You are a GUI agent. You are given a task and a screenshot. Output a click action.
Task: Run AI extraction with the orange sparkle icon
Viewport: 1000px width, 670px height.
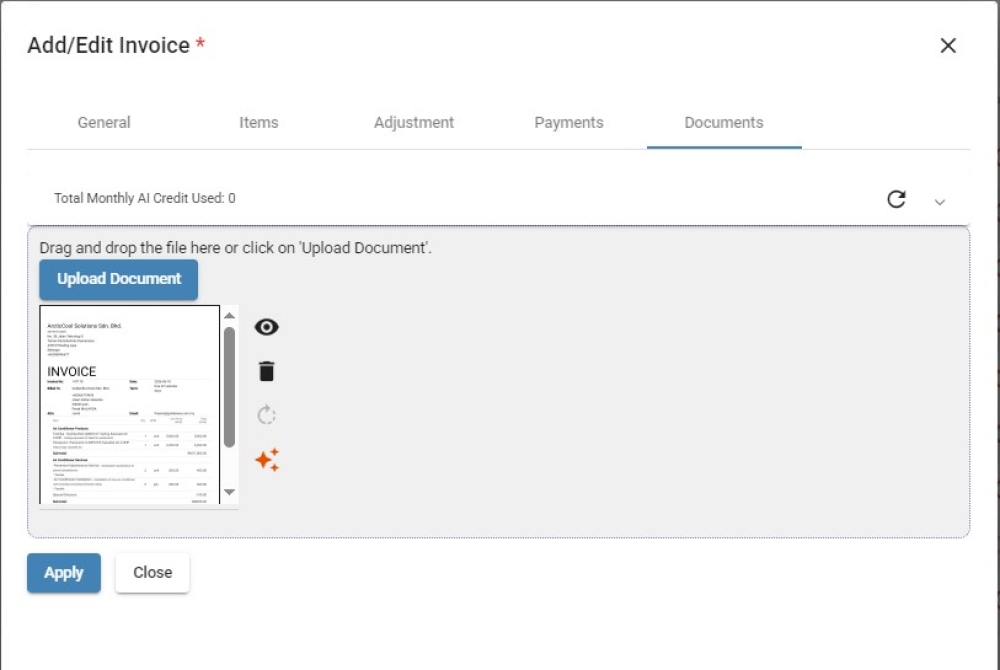tap(267, 460)
